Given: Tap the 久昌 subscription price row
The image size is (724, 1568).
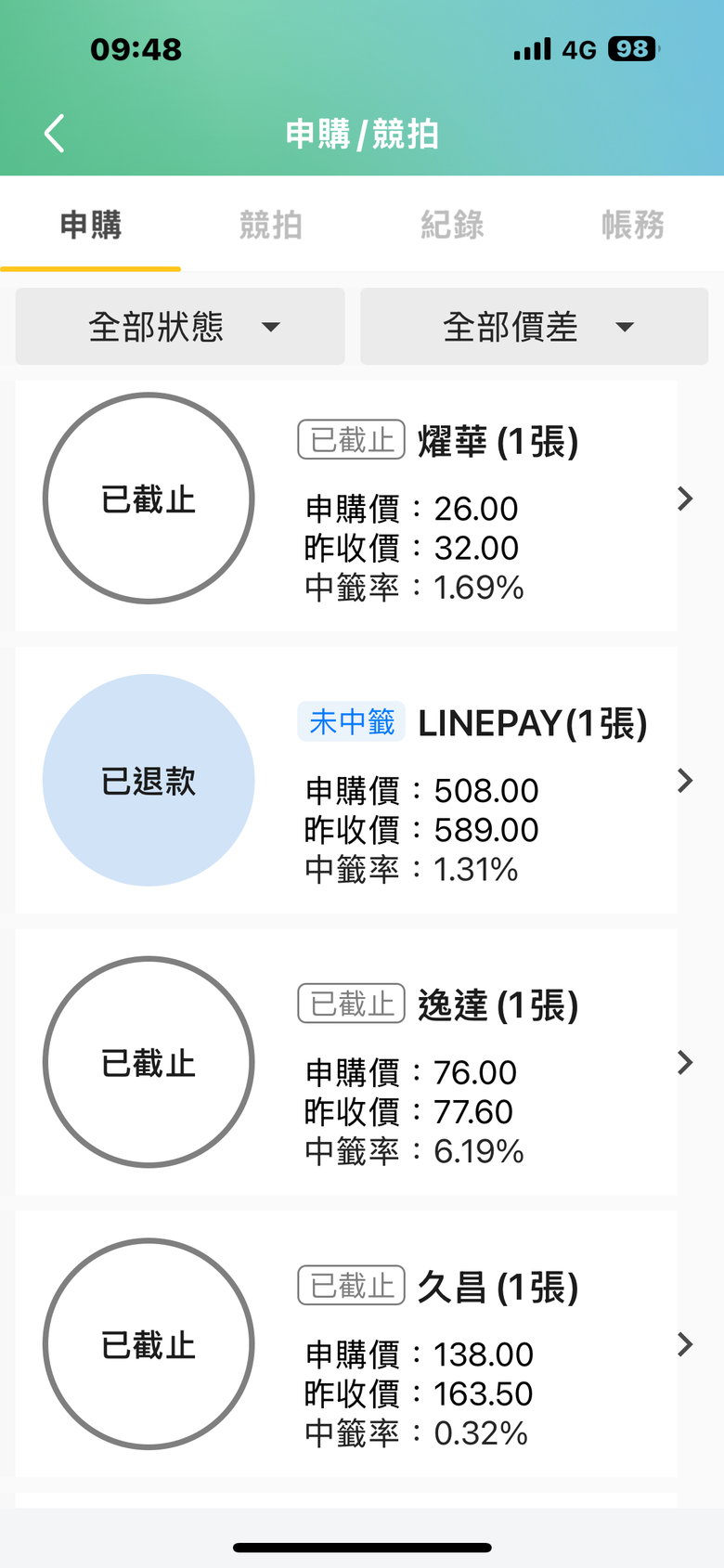Looking at the screenshot, I should click(420, 1354).
